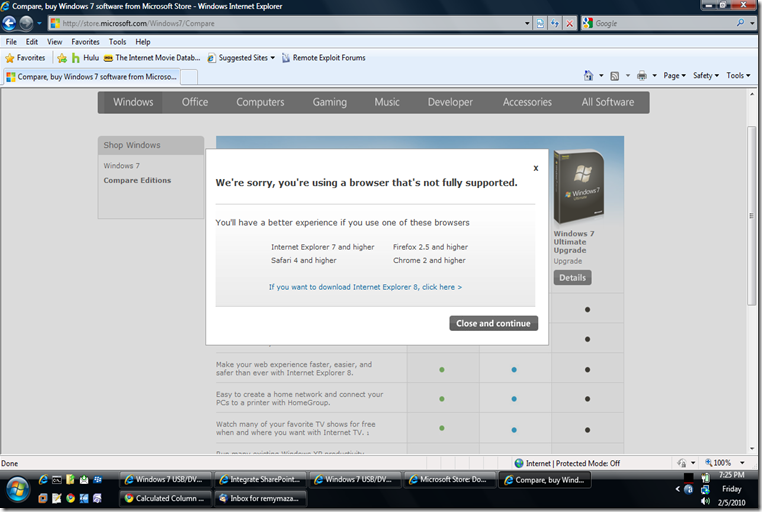Open the File menu
The image size is (762, 512).
(x=11, y=42)
